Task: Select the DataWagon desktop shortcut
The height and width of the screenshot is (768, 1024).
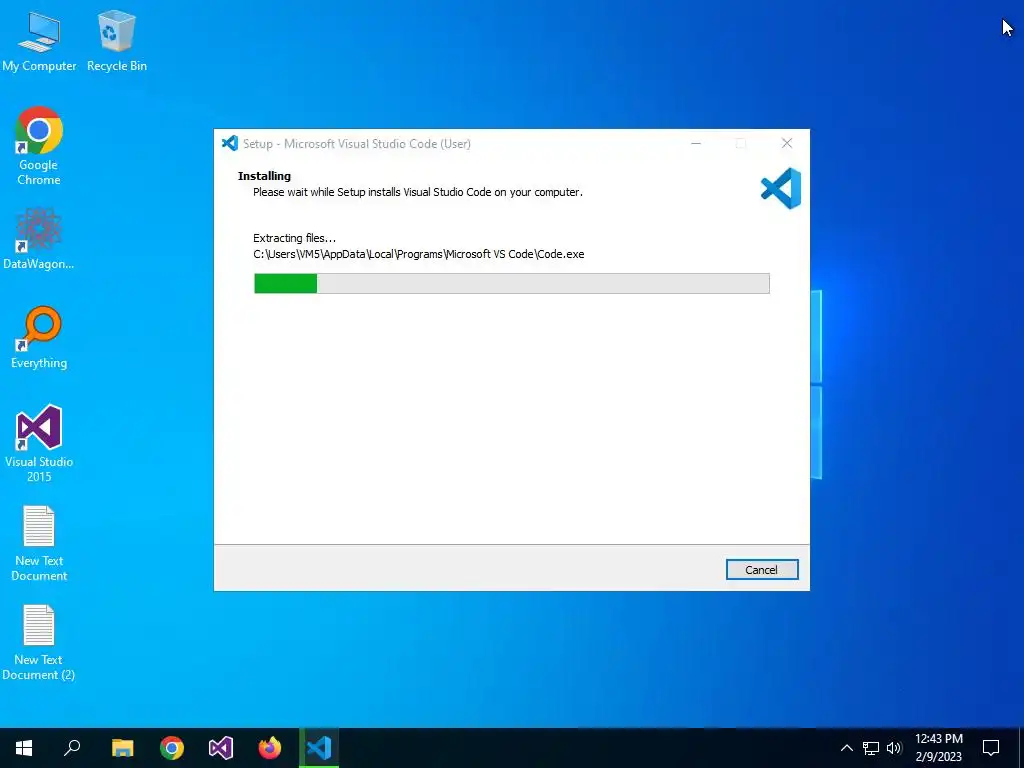Action: click(x=39, y=238)
